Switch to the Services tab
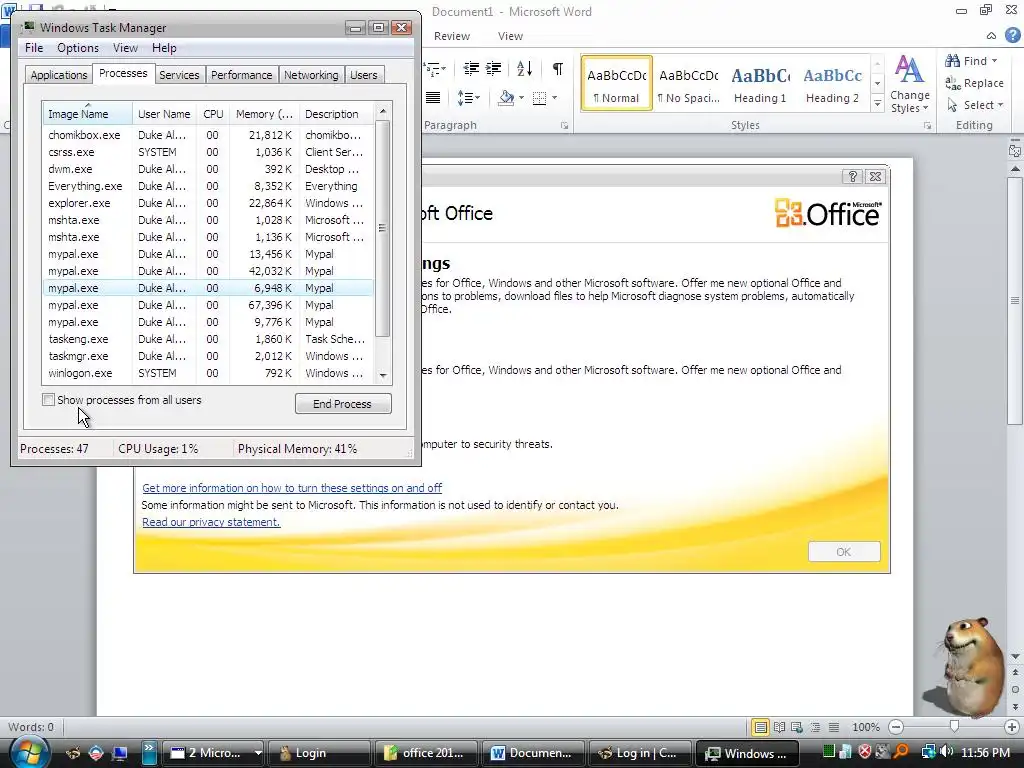This screenshot has width=1024, height=768. pos(179,75)
